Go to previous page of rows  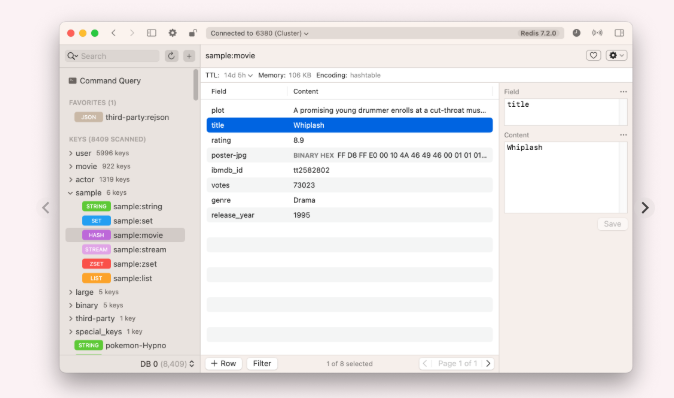[x=425, y=364]
